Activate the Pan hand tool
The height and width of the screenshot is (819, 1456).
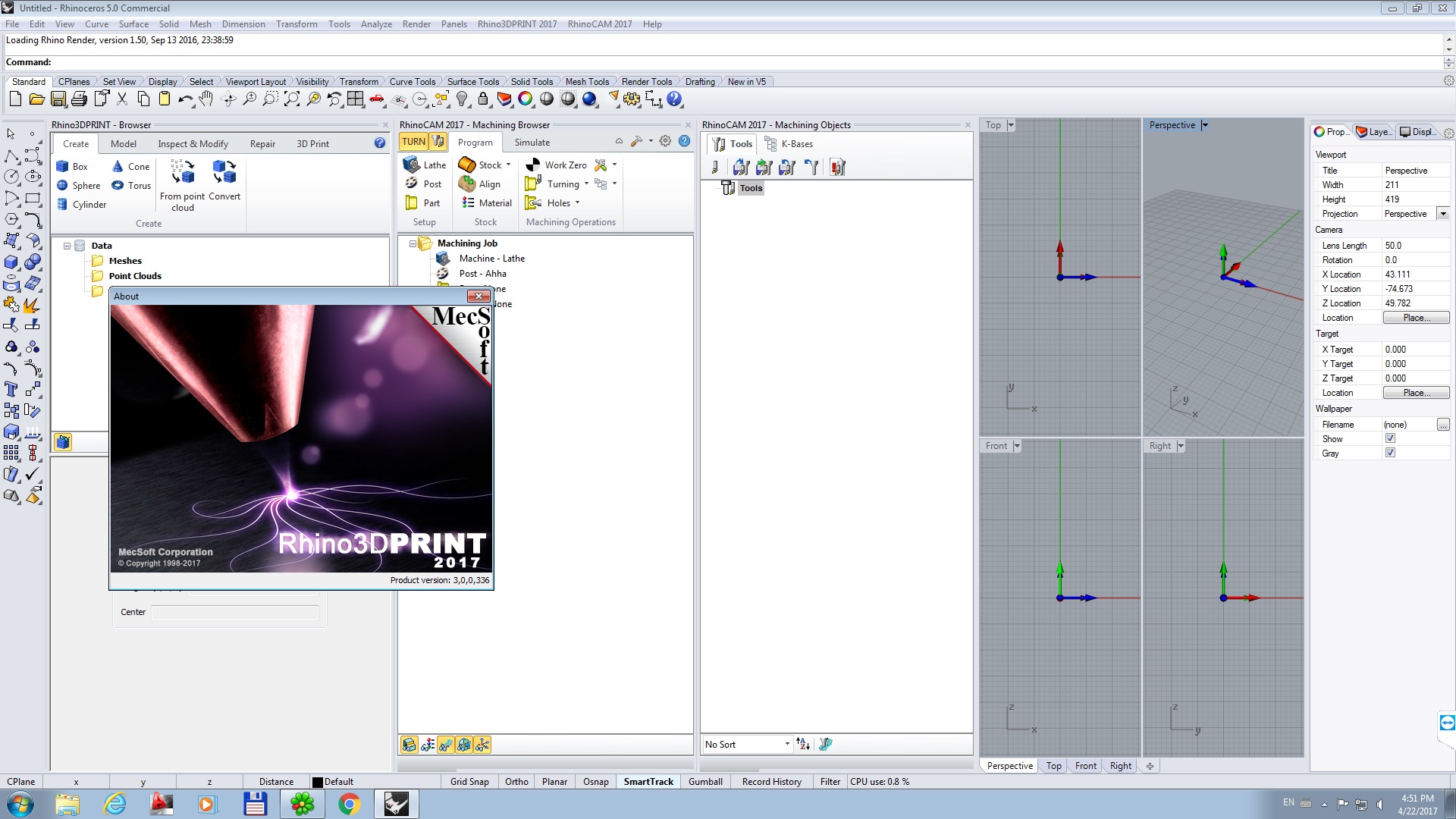pyautogui.click(x=206, y=99)
